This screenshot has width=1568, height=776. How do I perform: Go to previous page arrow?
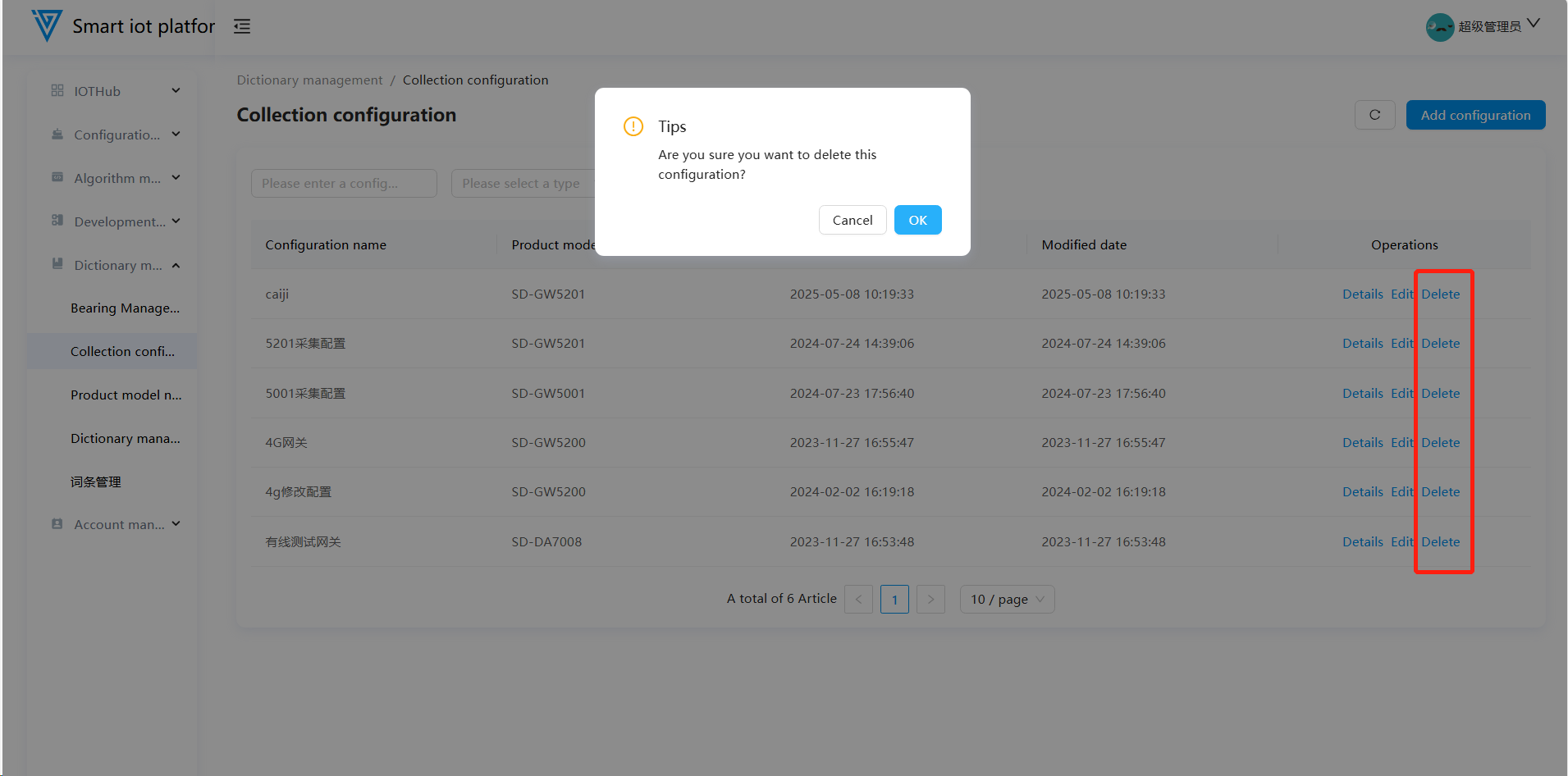(x=858, y=599)
